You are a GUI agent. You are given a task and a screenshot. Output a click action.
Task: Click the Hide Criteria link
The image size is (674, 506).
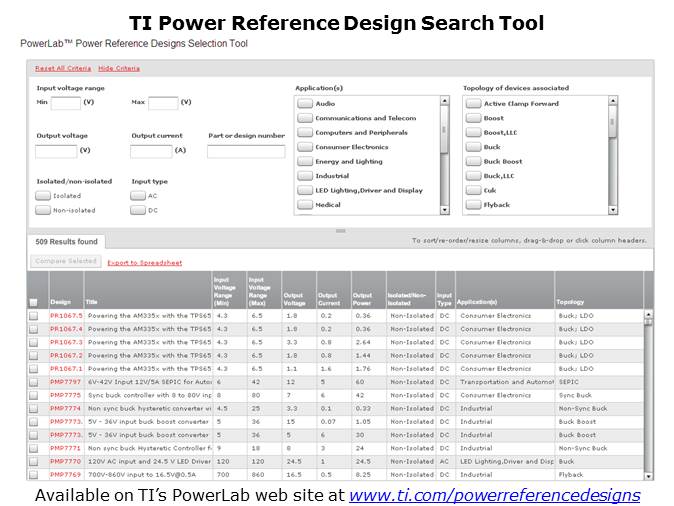[x=119, y=68]
